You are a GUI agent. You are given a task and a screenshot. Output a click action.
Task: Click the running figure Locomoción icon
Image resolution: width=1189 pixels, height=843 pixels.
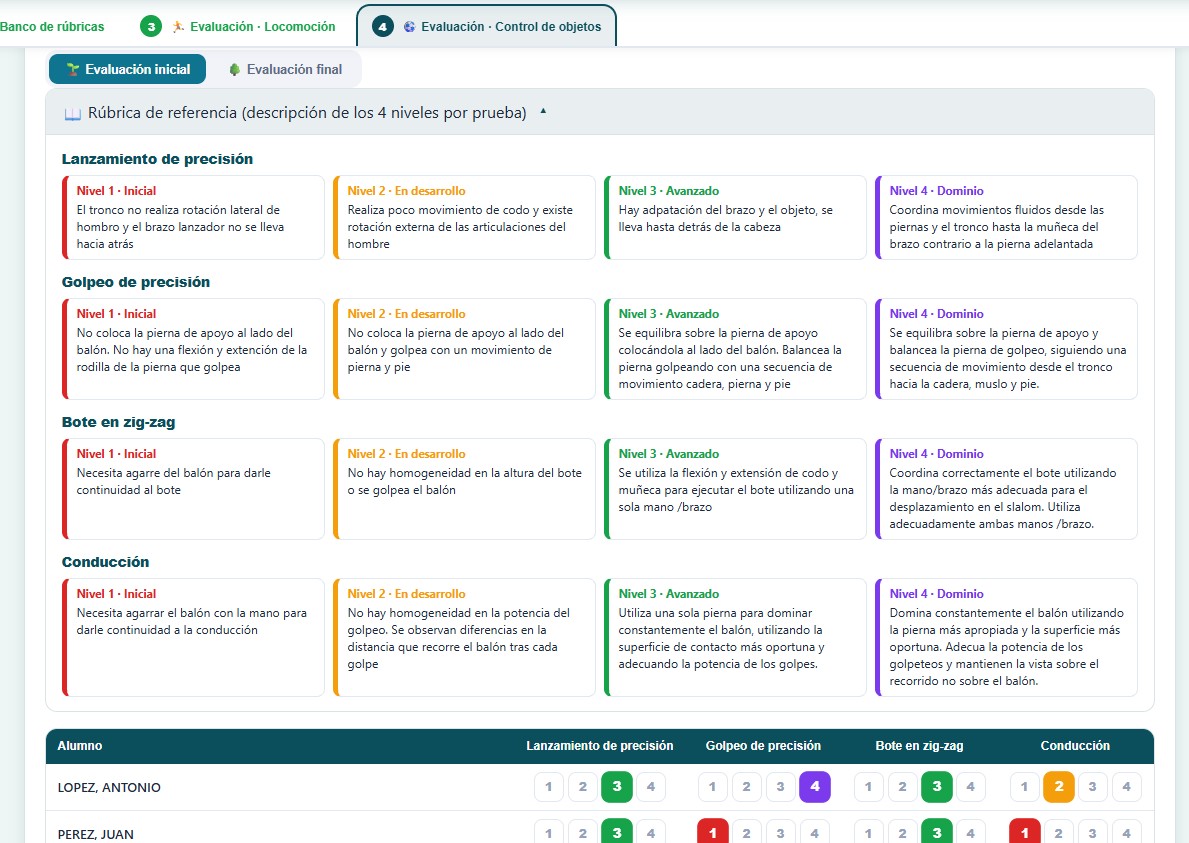click(178, 27)
